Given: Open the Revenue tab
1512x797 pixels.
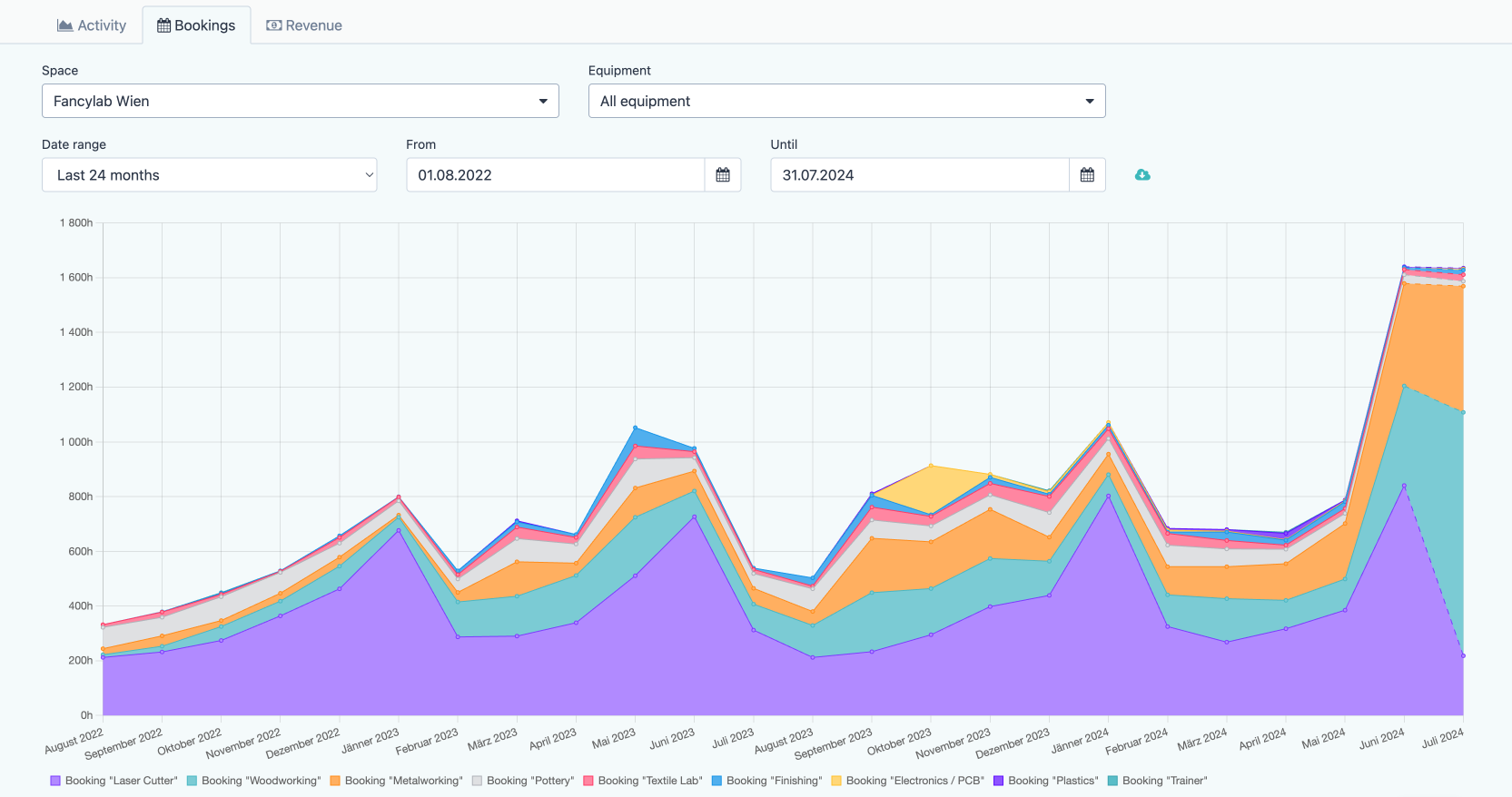Looking at the screenshot, I should pyautogui.click(x=304, y=25).
